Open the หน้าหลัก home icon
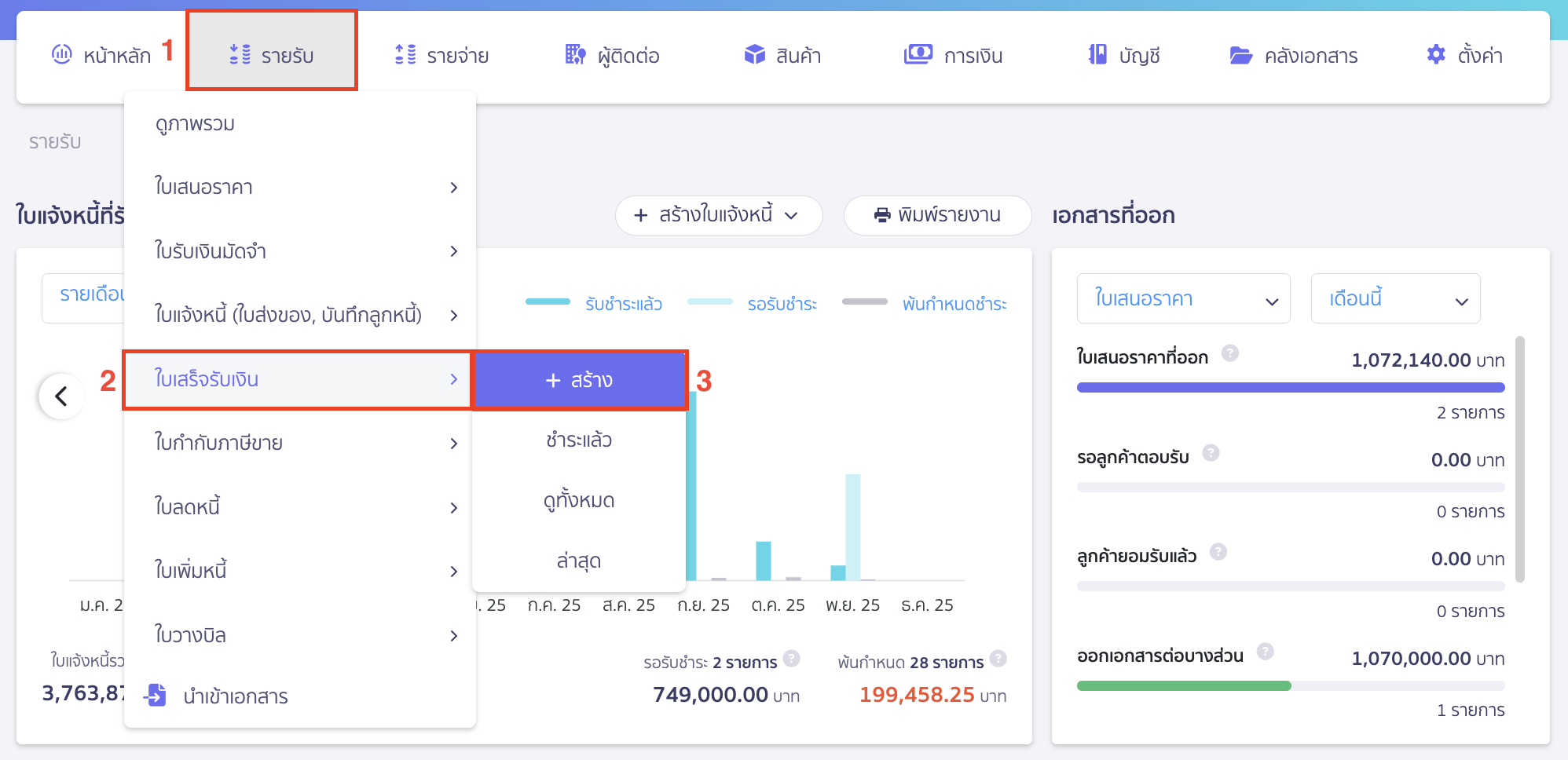The width and height of the screenshot is (1568, 760). (x=63, y=55)
